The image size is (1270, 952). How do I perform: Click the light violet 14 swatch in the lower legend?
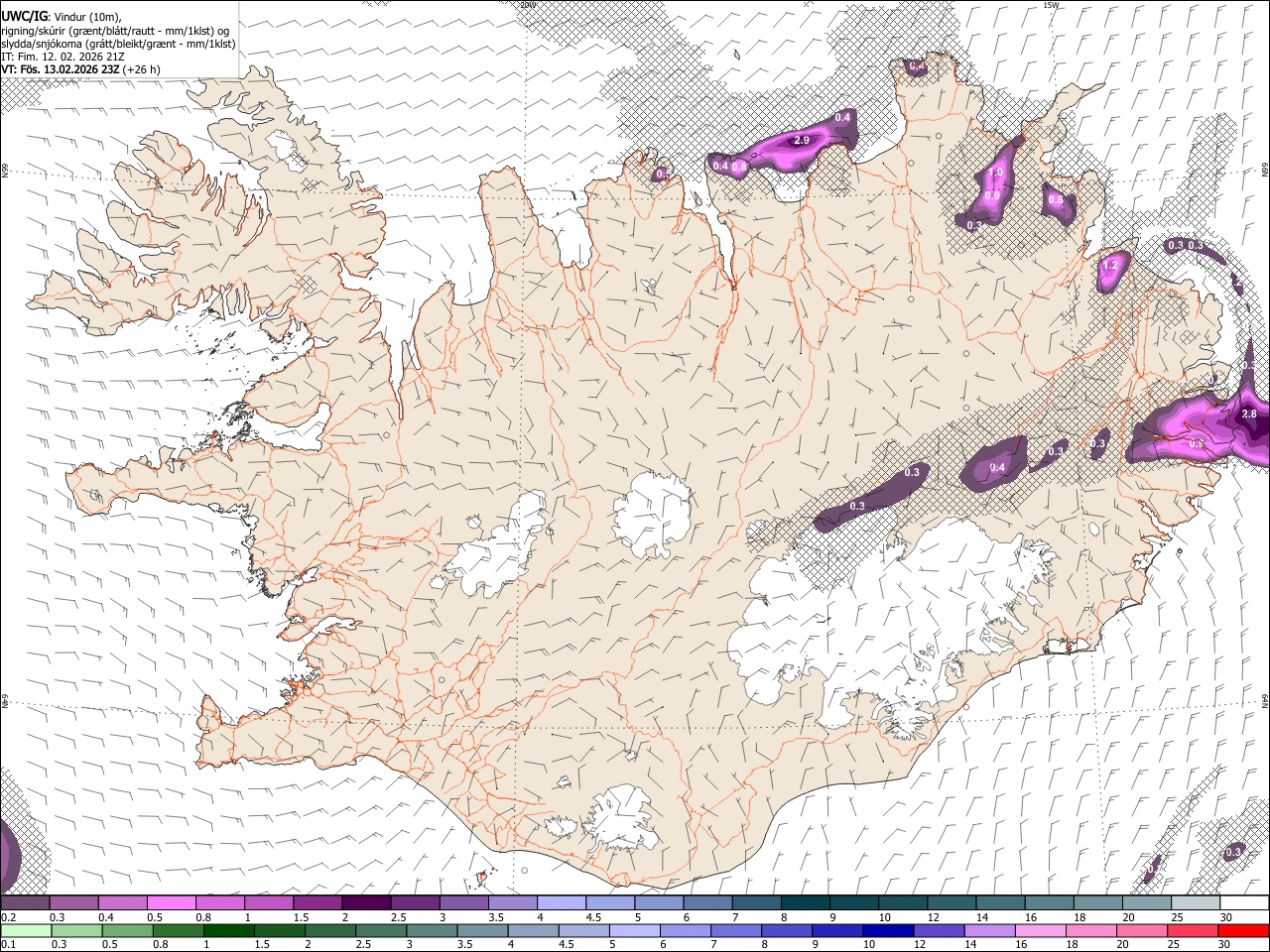(x=988, y=931)
